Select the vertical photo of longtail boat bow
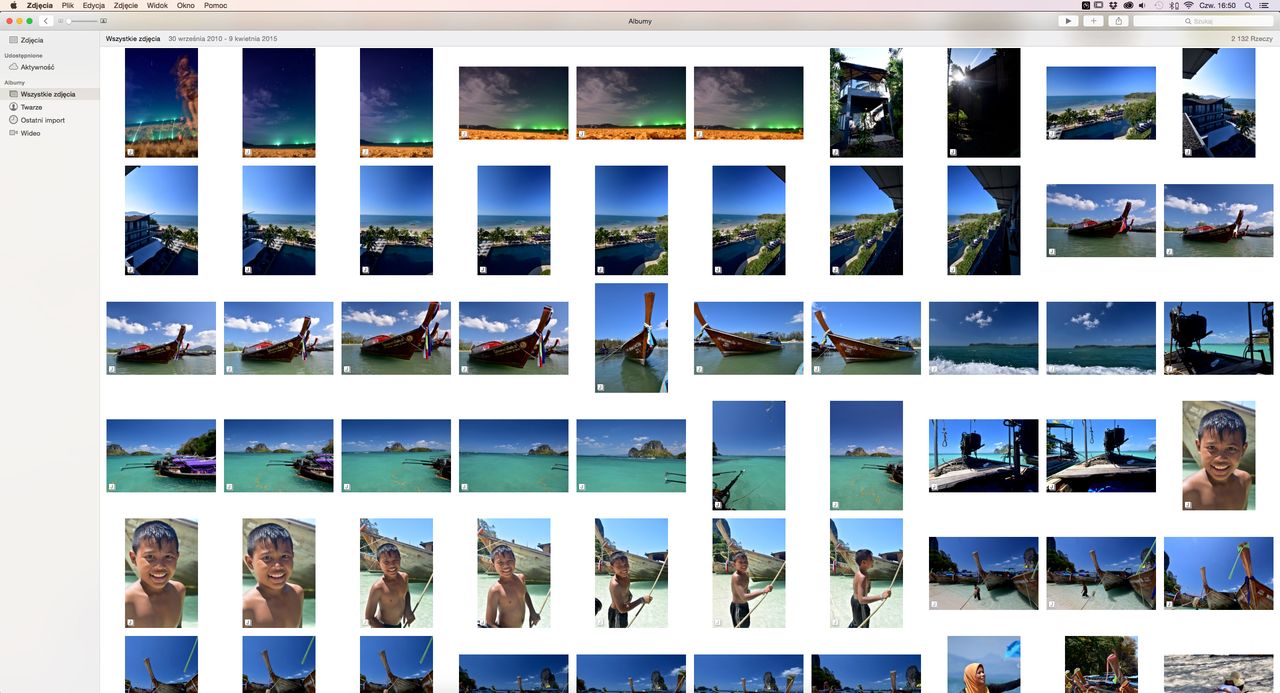The height and width of the screenshot is (693, 1280). click(x=631, y=338)
